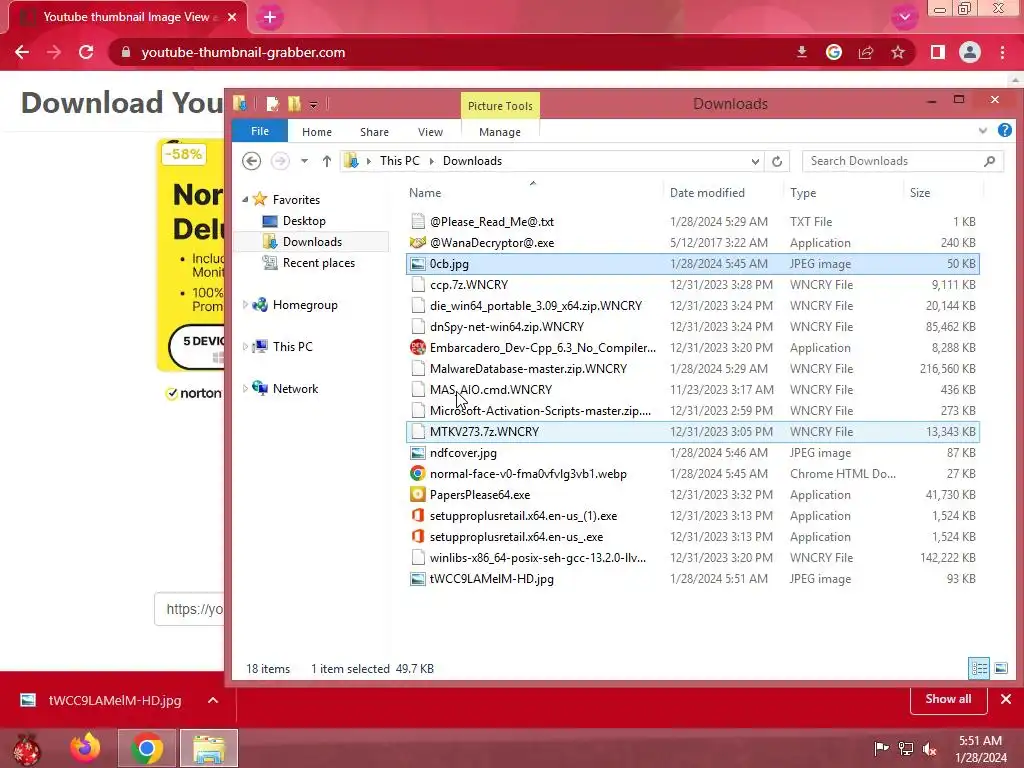The width and height of the screenshot is (1024, 768).
Task: Click the search magnifier in Search Downloads
Action: 989,161
